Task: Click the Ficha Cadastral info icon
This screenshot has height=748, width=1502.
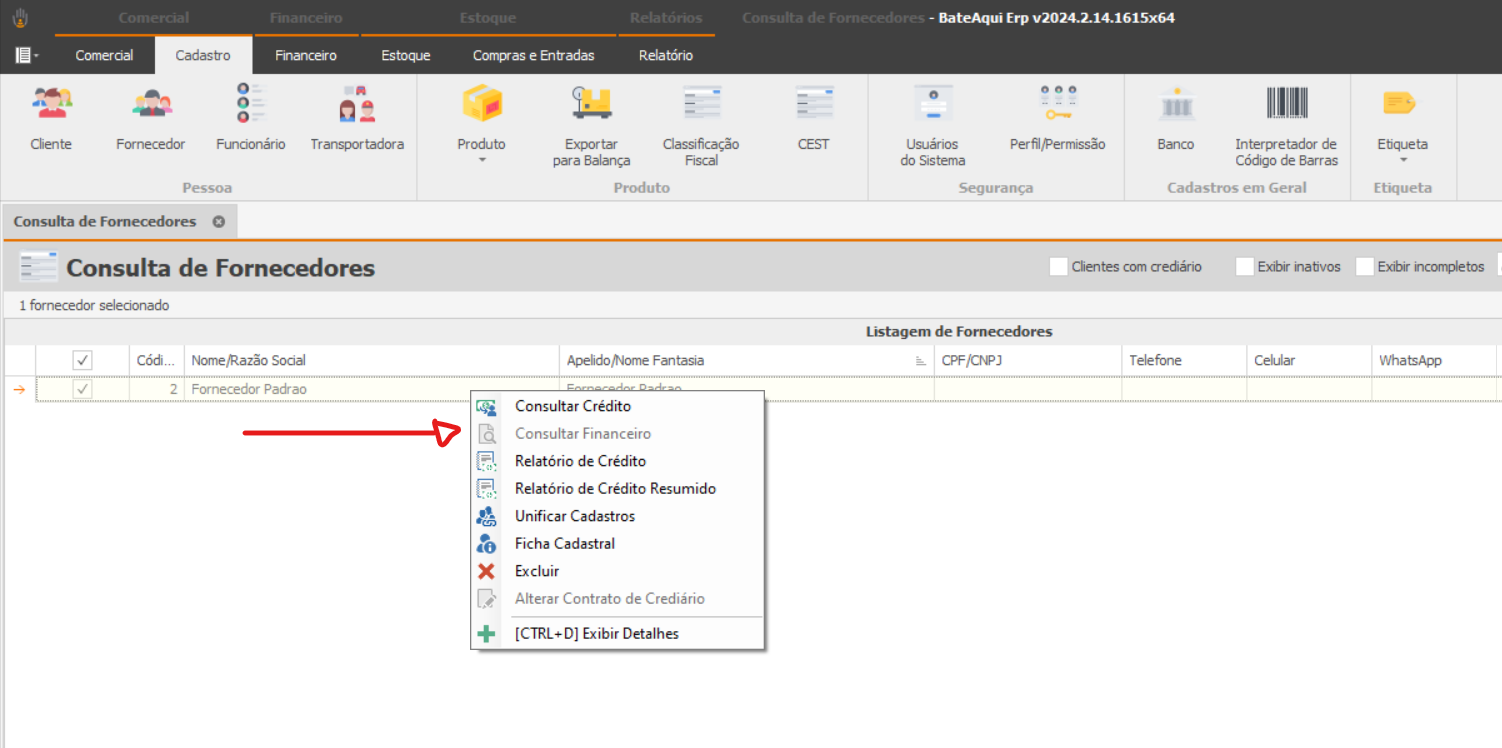Action: (x=486, y=544)
